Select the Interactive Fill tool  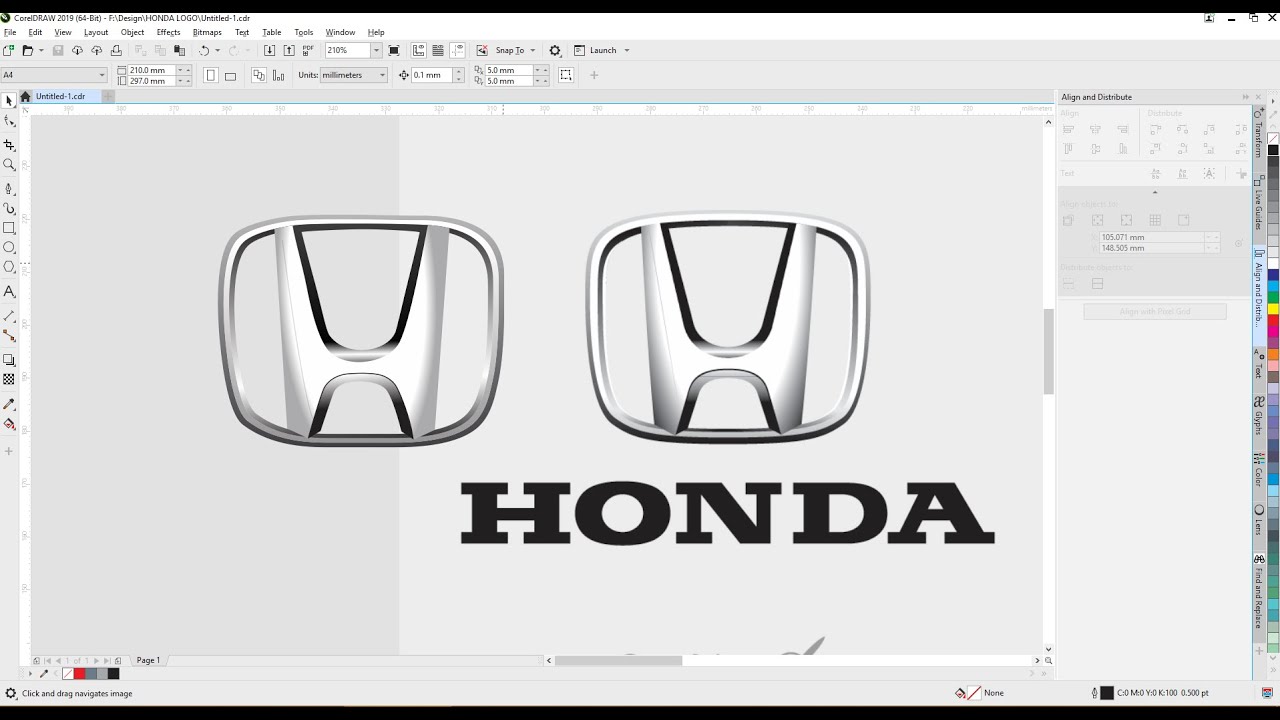tap(9, 424)
